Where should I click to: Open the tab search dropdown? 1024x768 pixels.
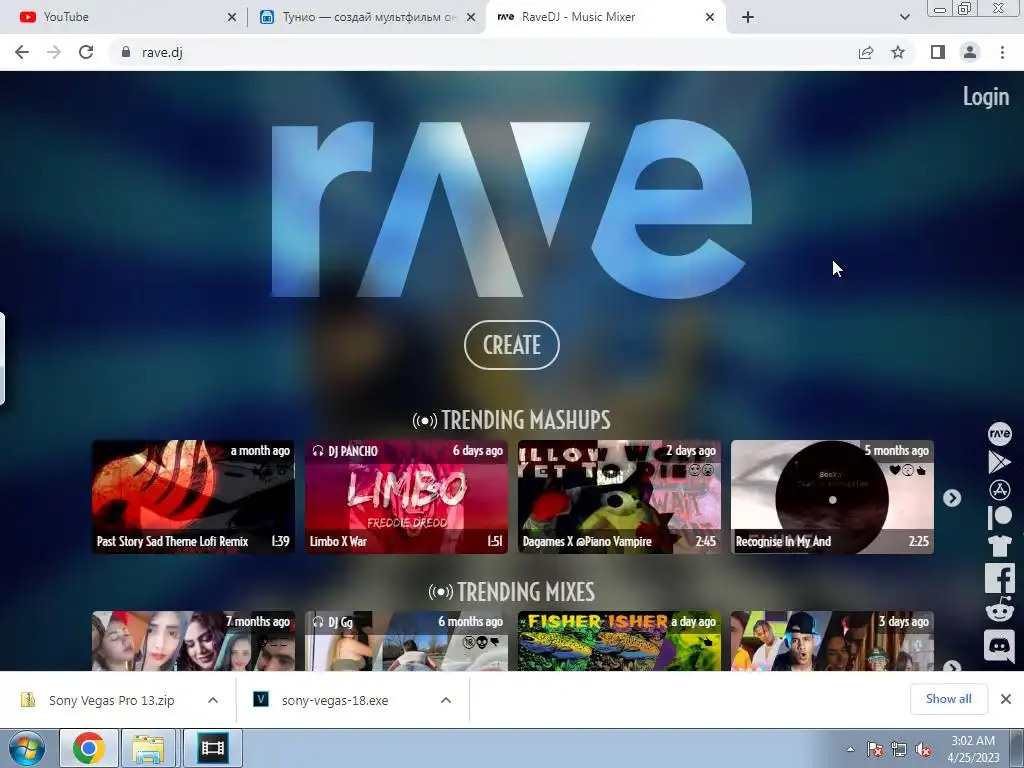click(904, 17)
